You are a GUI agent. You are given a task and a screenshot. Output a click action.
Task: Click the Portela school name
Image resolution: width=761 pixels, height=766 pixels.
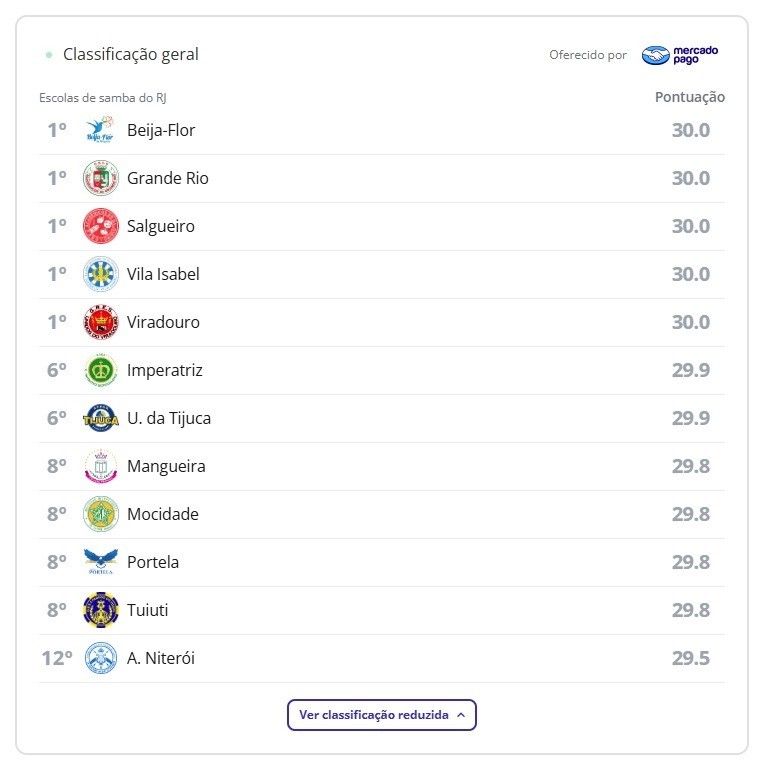pos(153,562)
